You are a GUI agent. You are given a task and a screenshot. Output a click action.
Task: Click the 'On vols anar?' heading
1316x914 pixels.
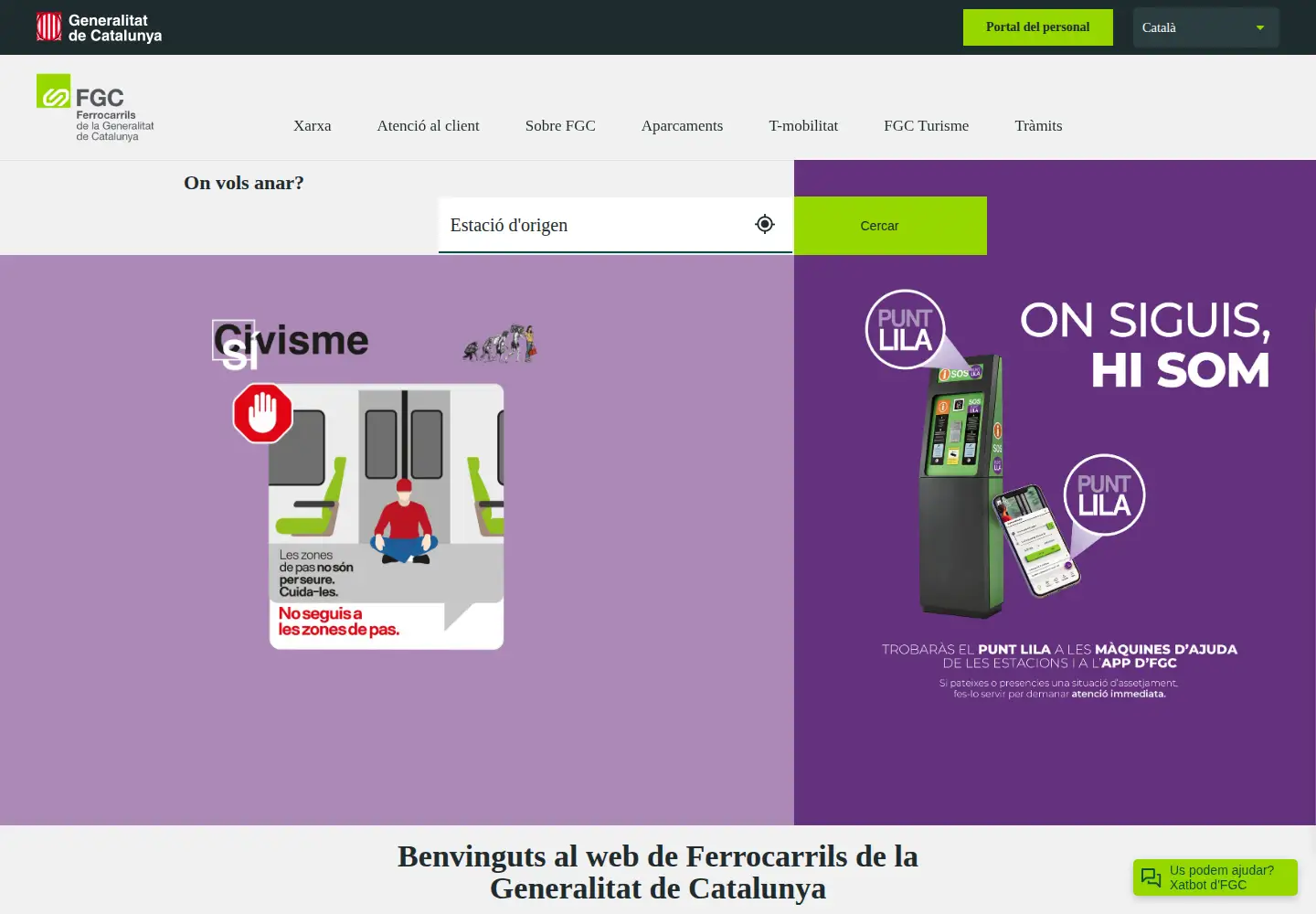click(x=244, y=183)
